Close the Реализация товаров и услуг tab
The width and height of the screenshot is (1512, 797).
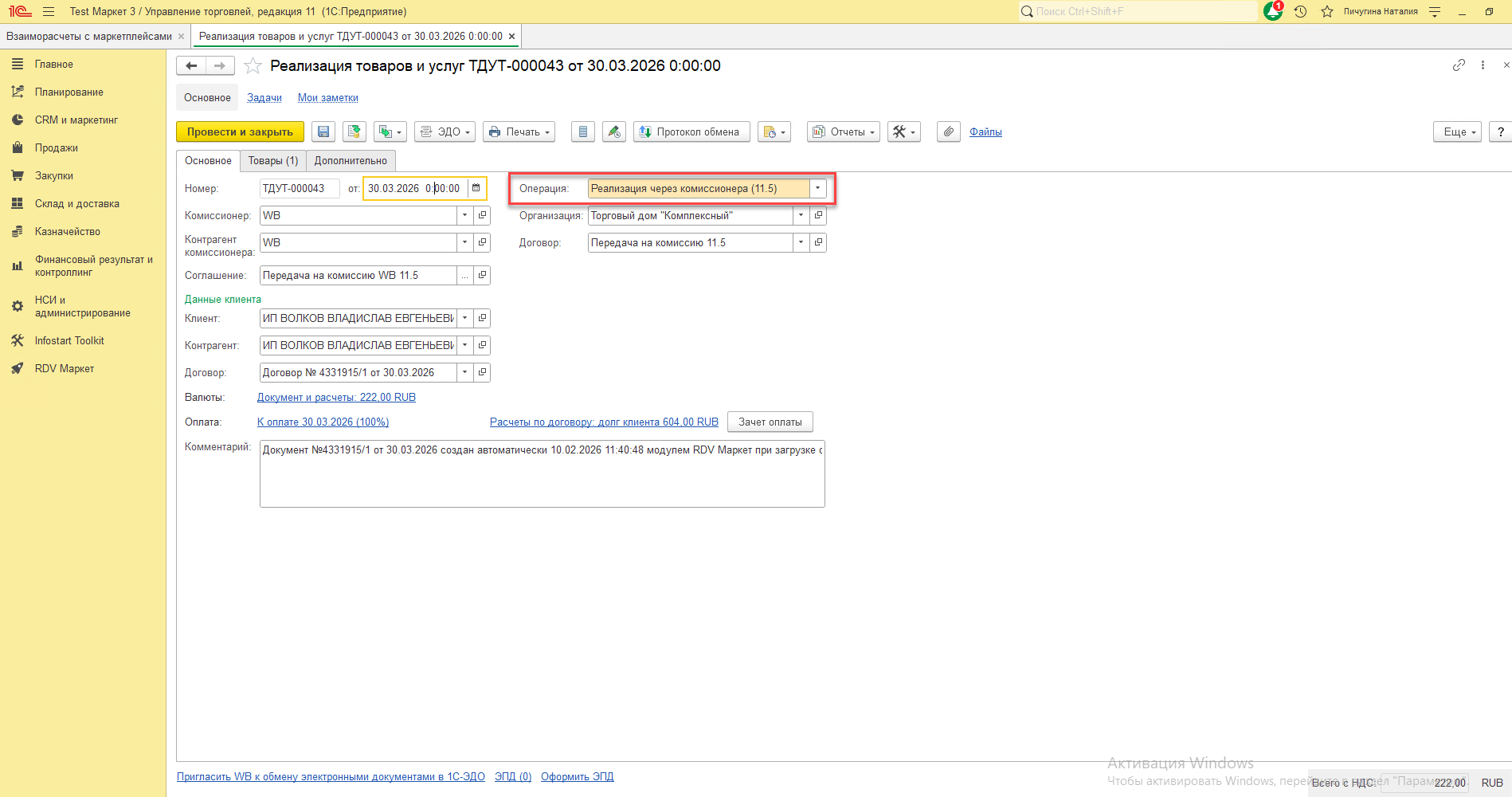511,37
